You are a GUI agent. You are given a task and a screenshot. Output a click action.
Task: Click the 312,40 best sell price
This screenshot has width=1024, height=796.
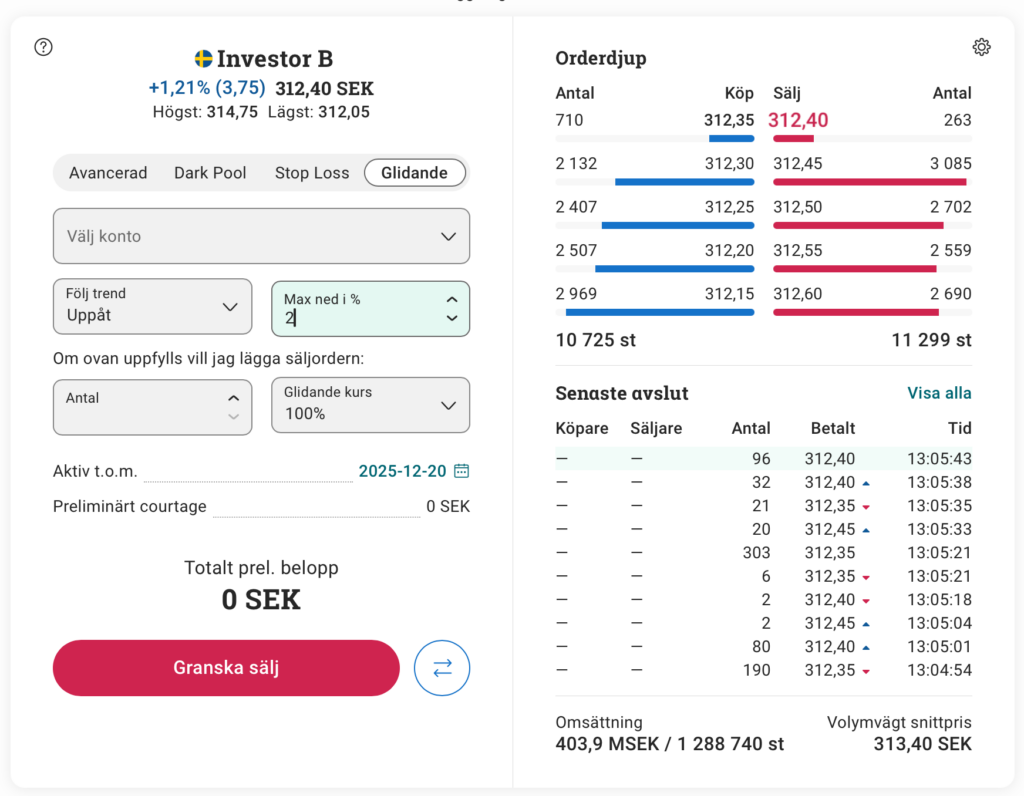click(x=798, y=121)
